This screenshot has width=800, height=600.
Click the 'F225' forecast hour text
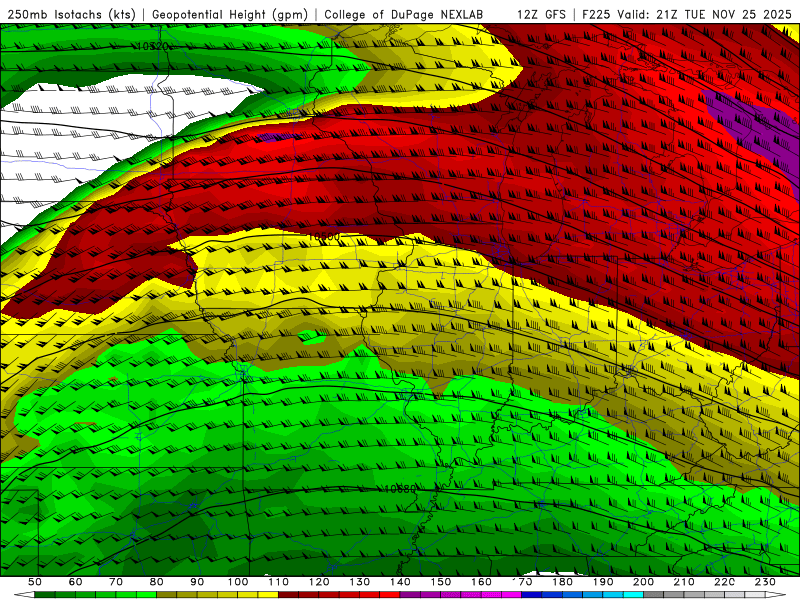coord(596,15)
